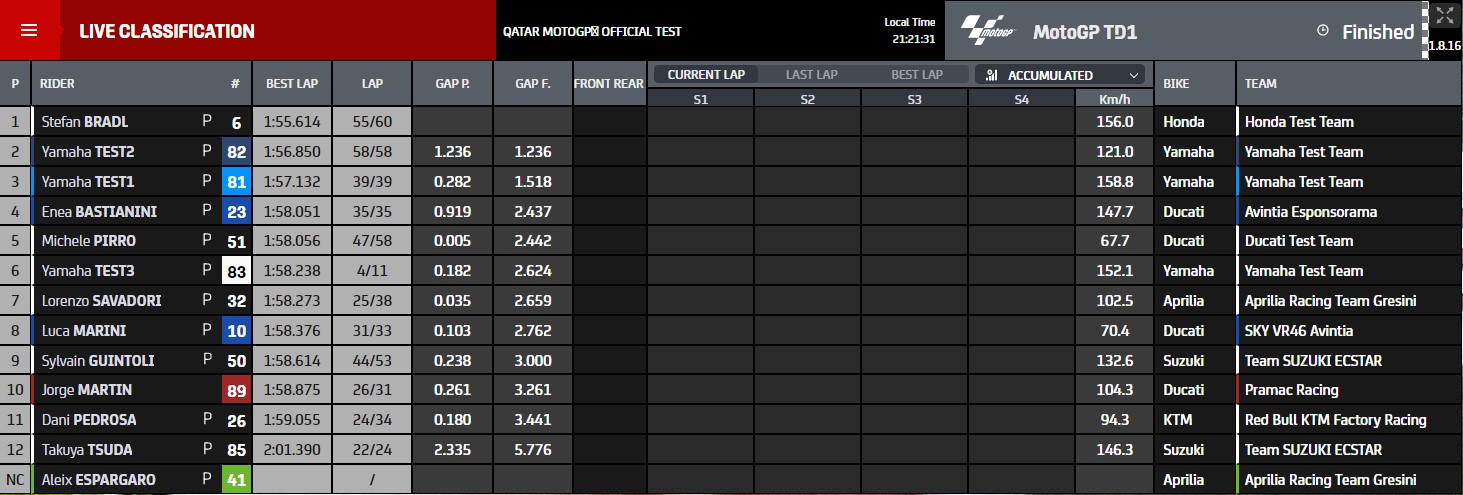The height and width of the screenshot is (495, 1463).
Task: Select rider Sylvain GUINTOLI
Action: (x=98, y=360)
